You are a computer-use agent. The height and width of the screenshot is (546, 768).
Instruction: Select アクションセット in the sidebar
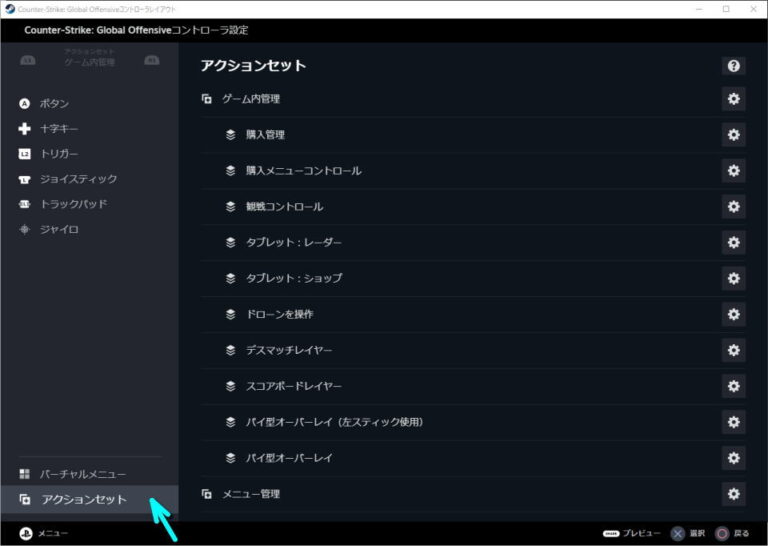(90, 499)
